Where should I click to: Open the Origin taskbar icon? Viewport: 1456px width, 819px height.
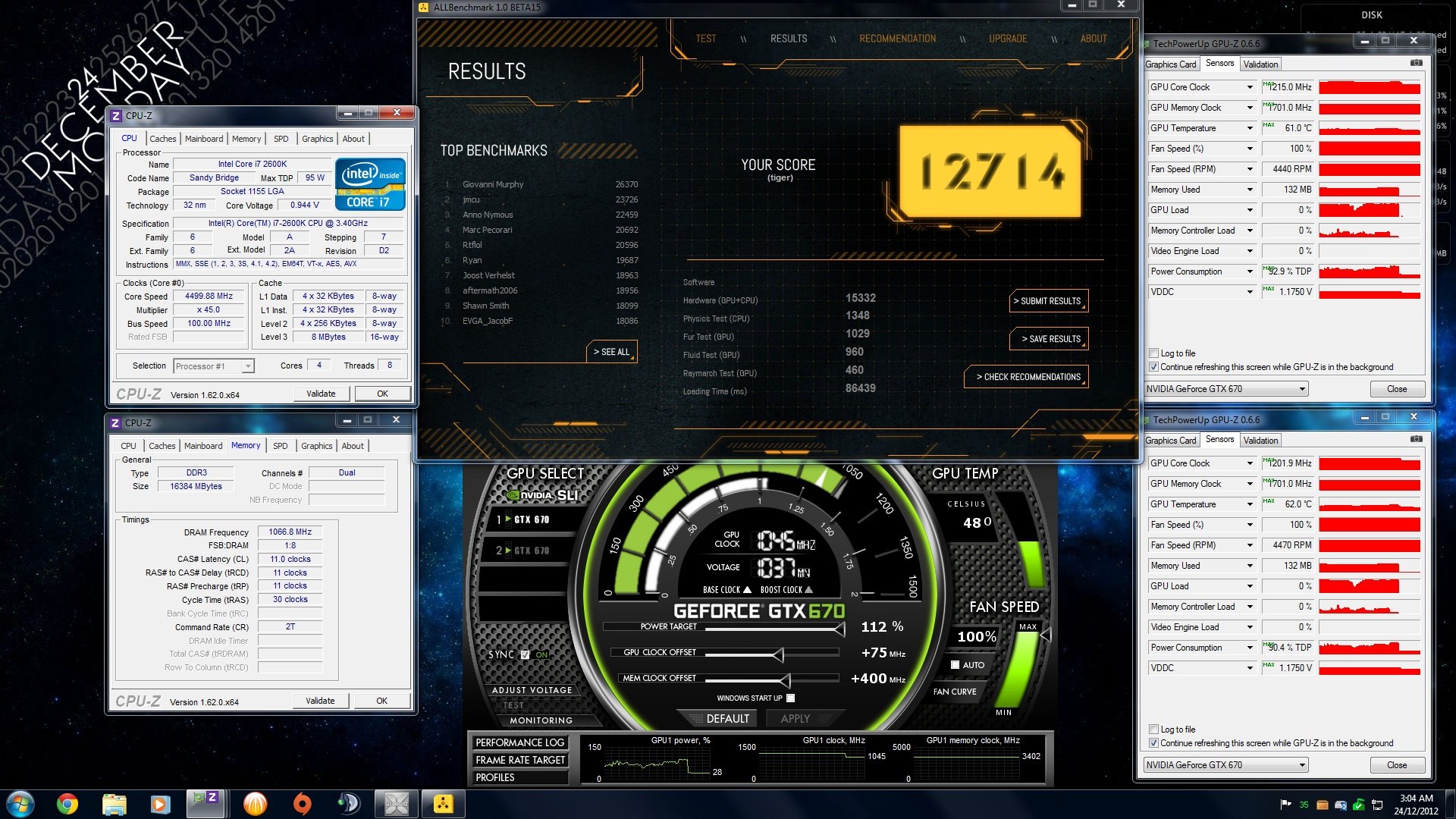[x=302, y=804]
